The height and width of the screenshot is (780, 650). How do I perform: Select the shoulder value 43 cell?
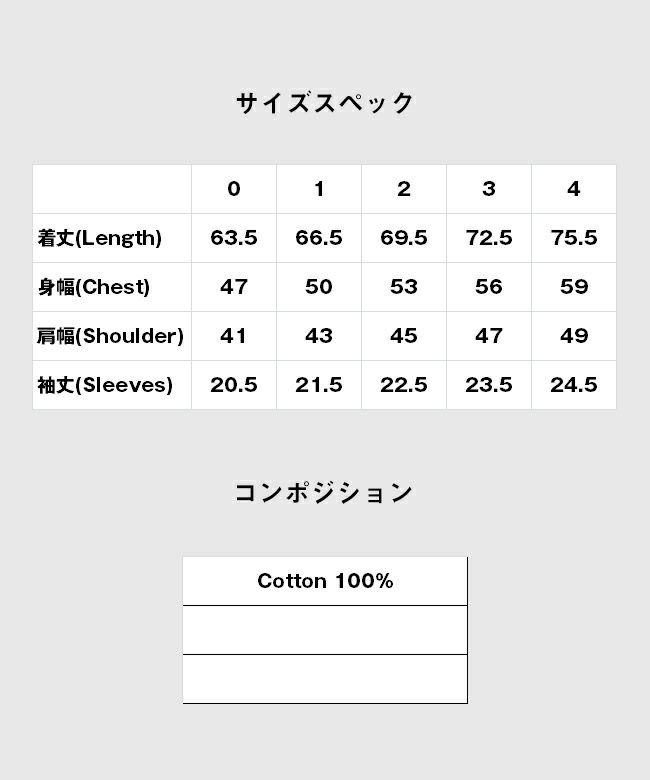click(319, 336)
